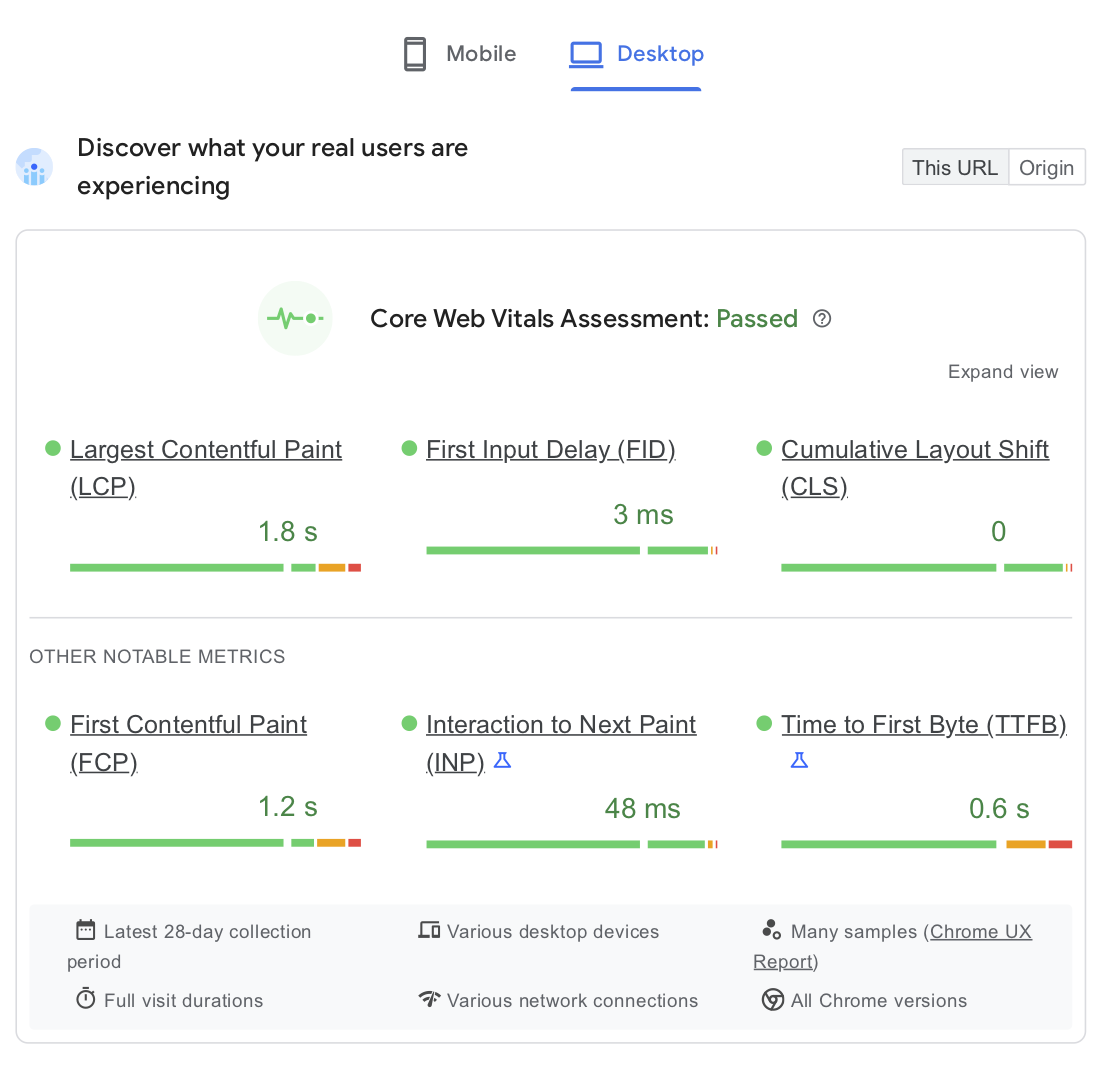Click the experiment flask icon next to TTFB

[x=799, y=760]
